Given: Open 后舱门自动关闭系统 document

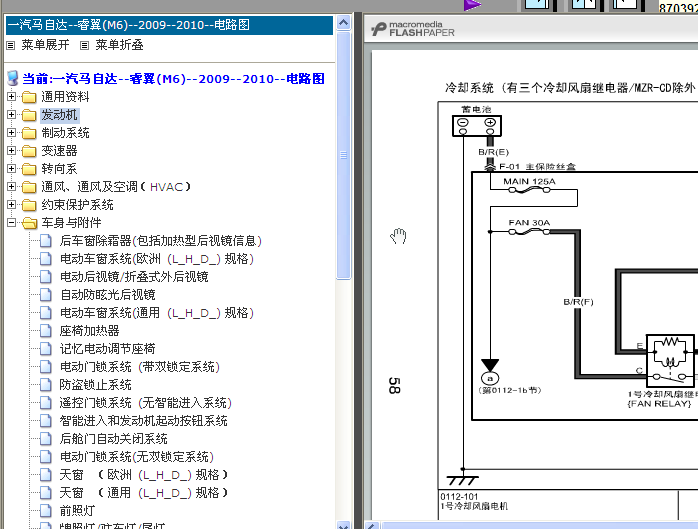Looking at the screenshot, I should coord(114,439).
